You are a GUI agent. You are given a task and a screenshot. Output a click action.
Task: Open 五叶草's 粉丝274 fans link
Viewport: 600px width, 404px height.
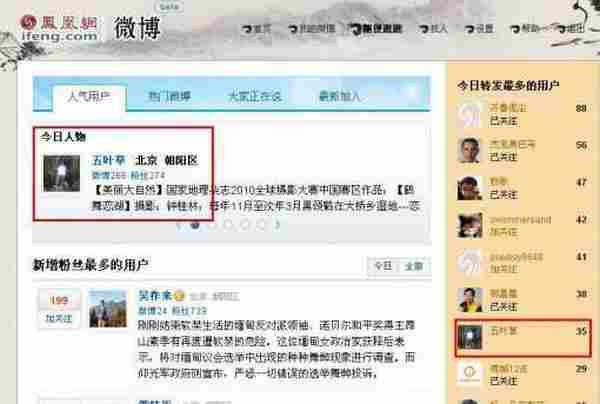[148, 176]
